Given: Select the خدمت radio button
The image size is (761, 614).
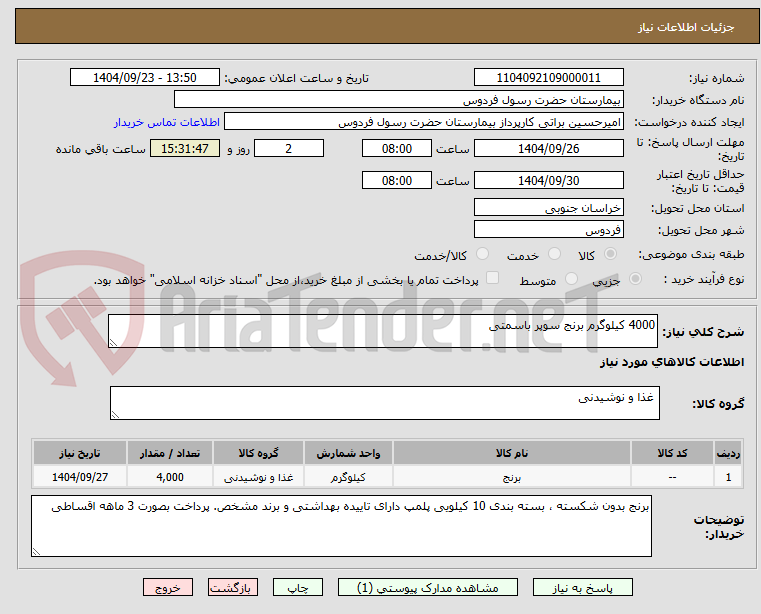Looking at the screenshot, I should [554, 254].
